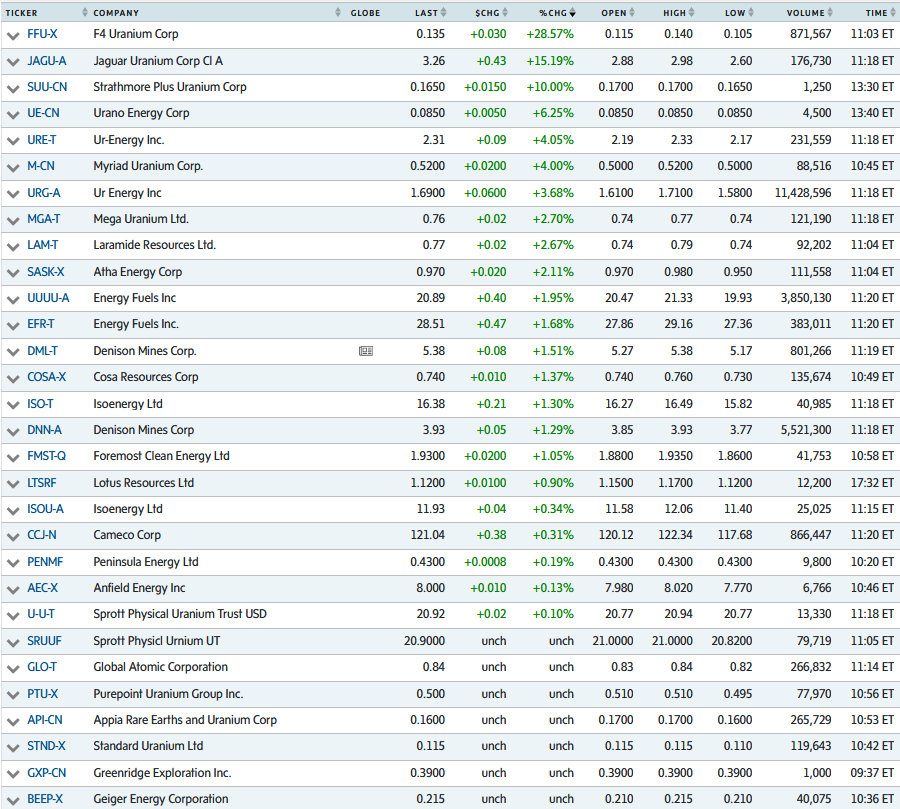This screenshot has width=900, height=809.
Task: Open the COSA-X ticker link
Action: pyautogui.click(x=46, y=377)
